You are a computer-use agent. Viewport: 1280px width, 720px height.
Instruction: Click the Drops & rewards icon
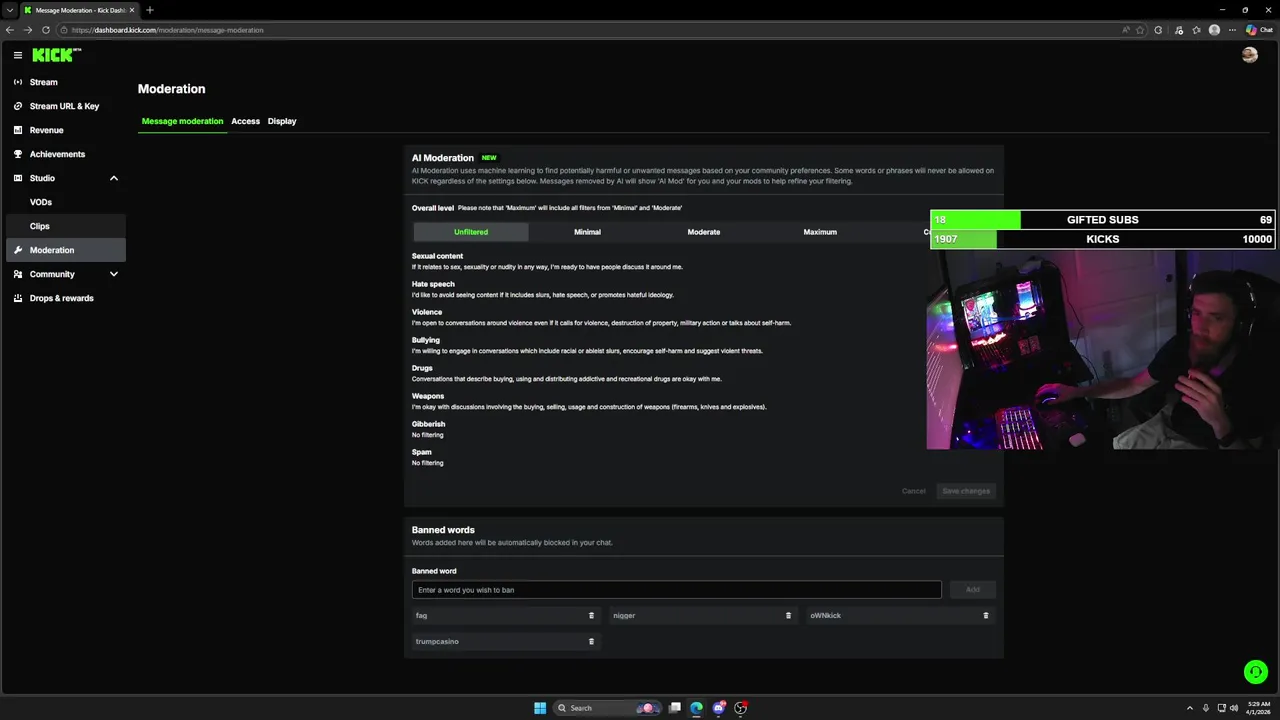18,298
